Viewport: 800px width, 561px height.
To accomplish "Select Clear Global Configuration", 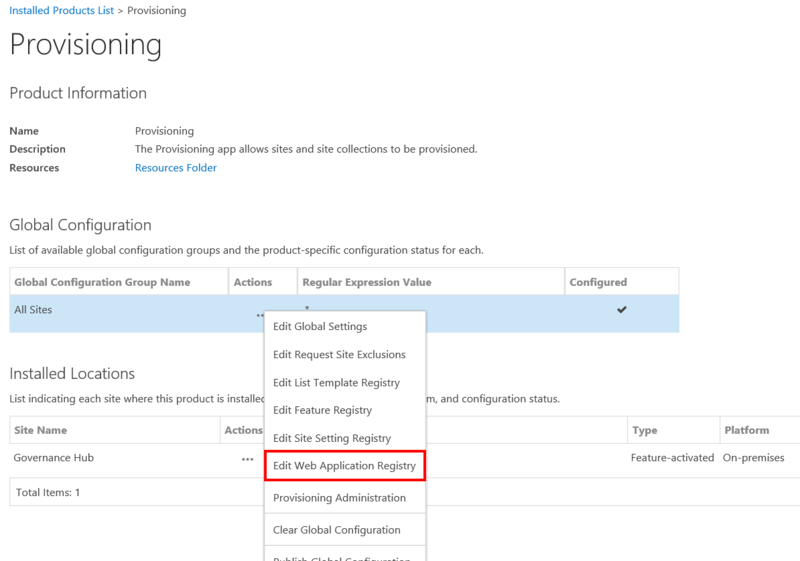I will pyautogui.click(x=336, y=530).
